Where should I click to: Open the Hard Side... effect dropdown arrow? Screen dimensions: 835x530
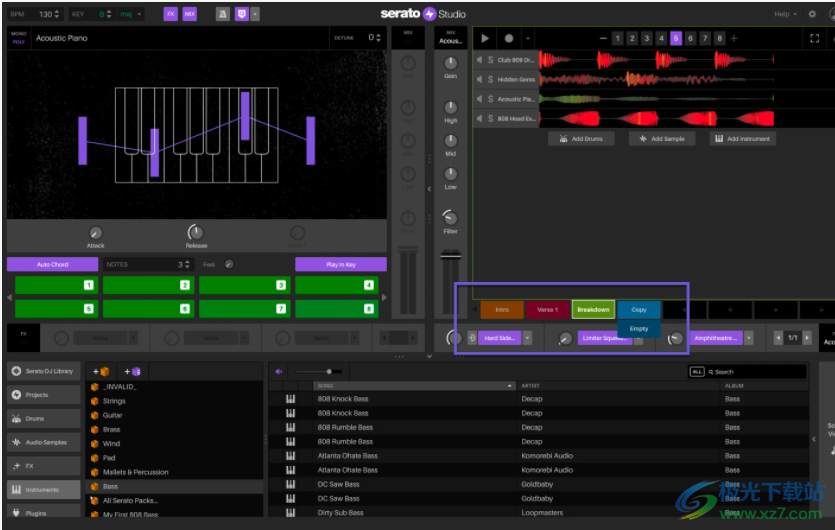[x=527, y=338]
